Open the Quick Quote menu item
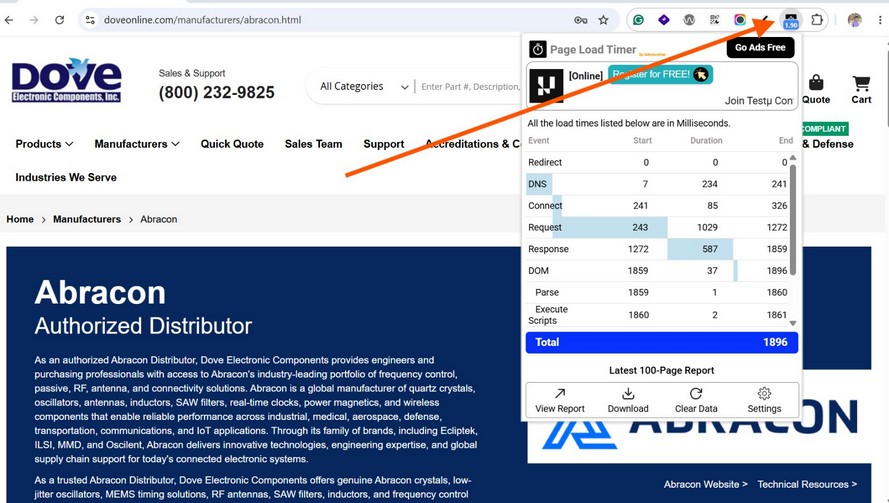This screenshot has width=889, height=503. (x=232, y=144)
